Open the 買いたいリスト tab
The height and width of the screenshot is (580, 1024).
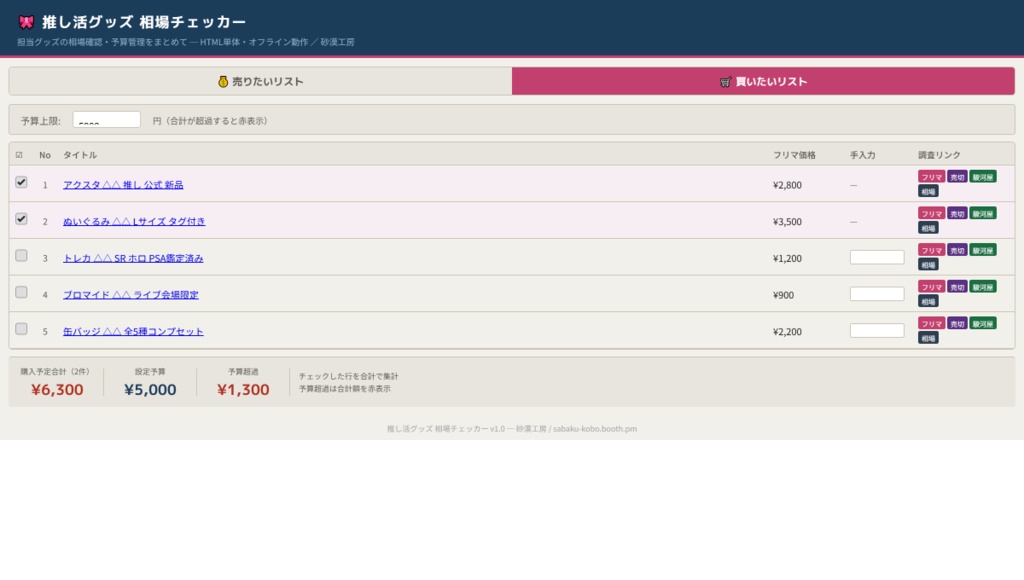click(x=763, y=81)
